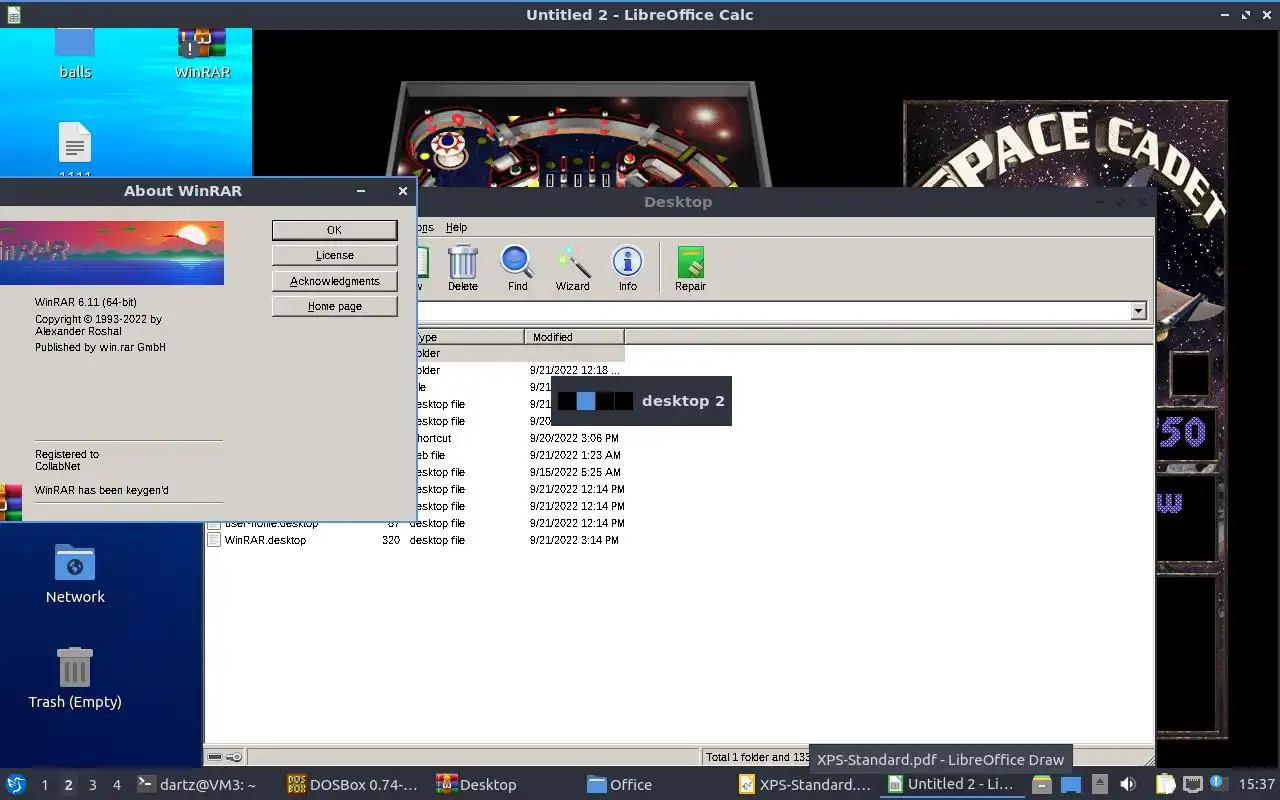
Task: Switch to DOSBox 0.74 taskbar entry
Action: coord(355,785)
